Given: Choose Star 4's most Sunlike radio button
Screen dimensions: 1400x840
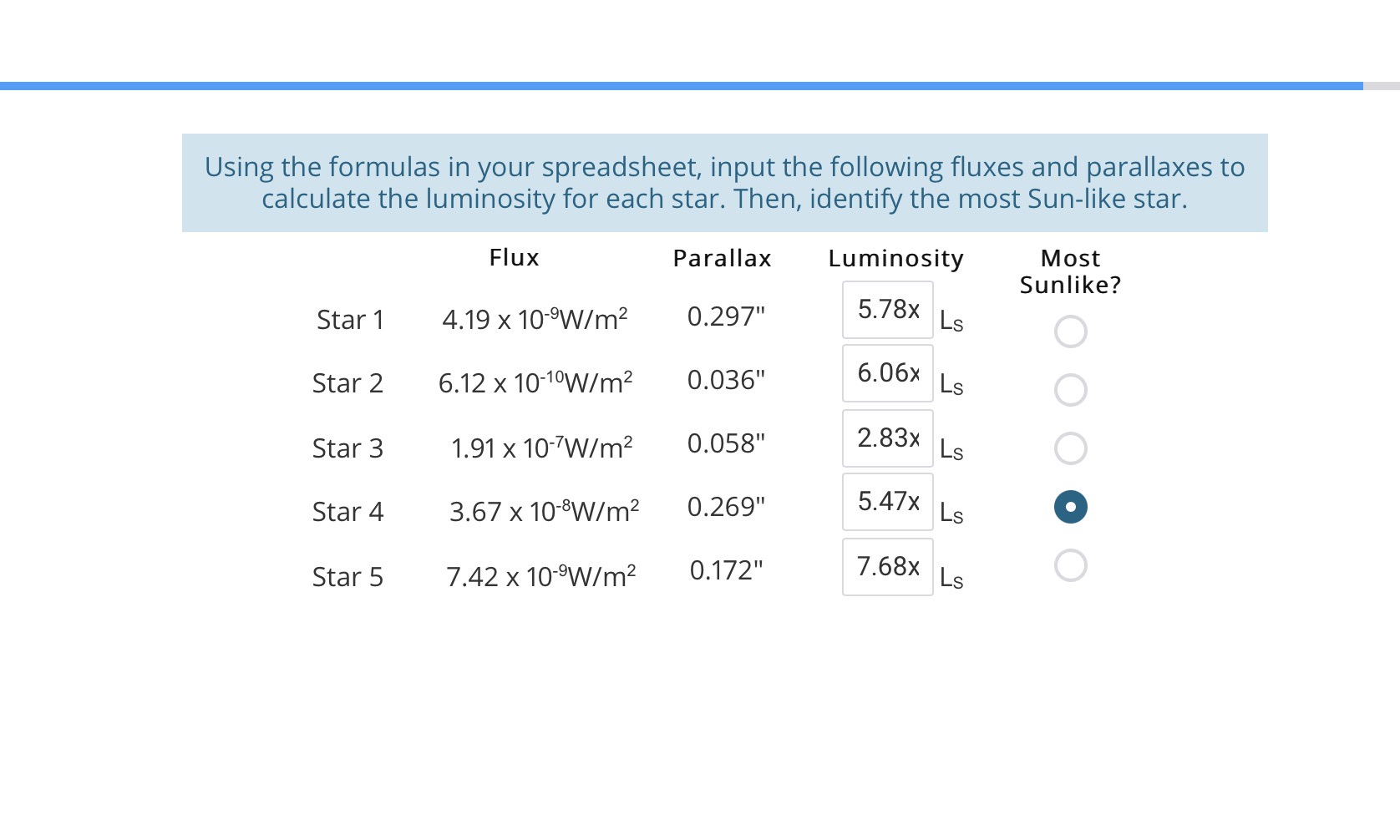Looking at the screenshot, I should click(1070, 506).
